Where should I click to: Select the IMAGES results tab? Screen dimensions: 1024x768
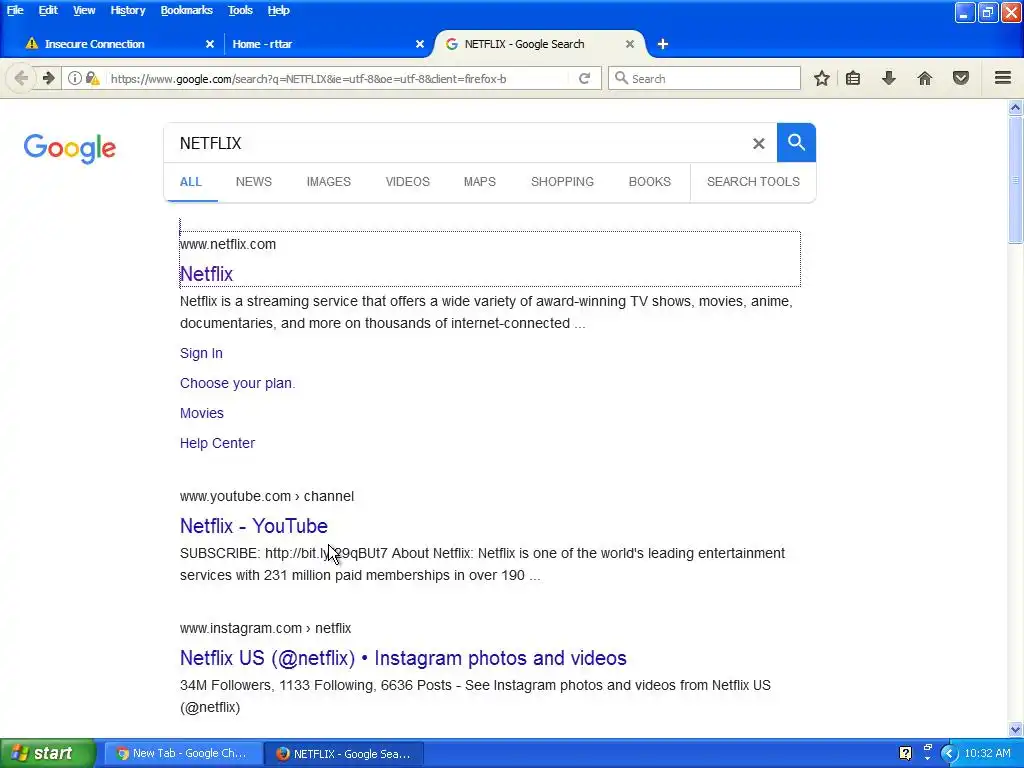point(328,182)
